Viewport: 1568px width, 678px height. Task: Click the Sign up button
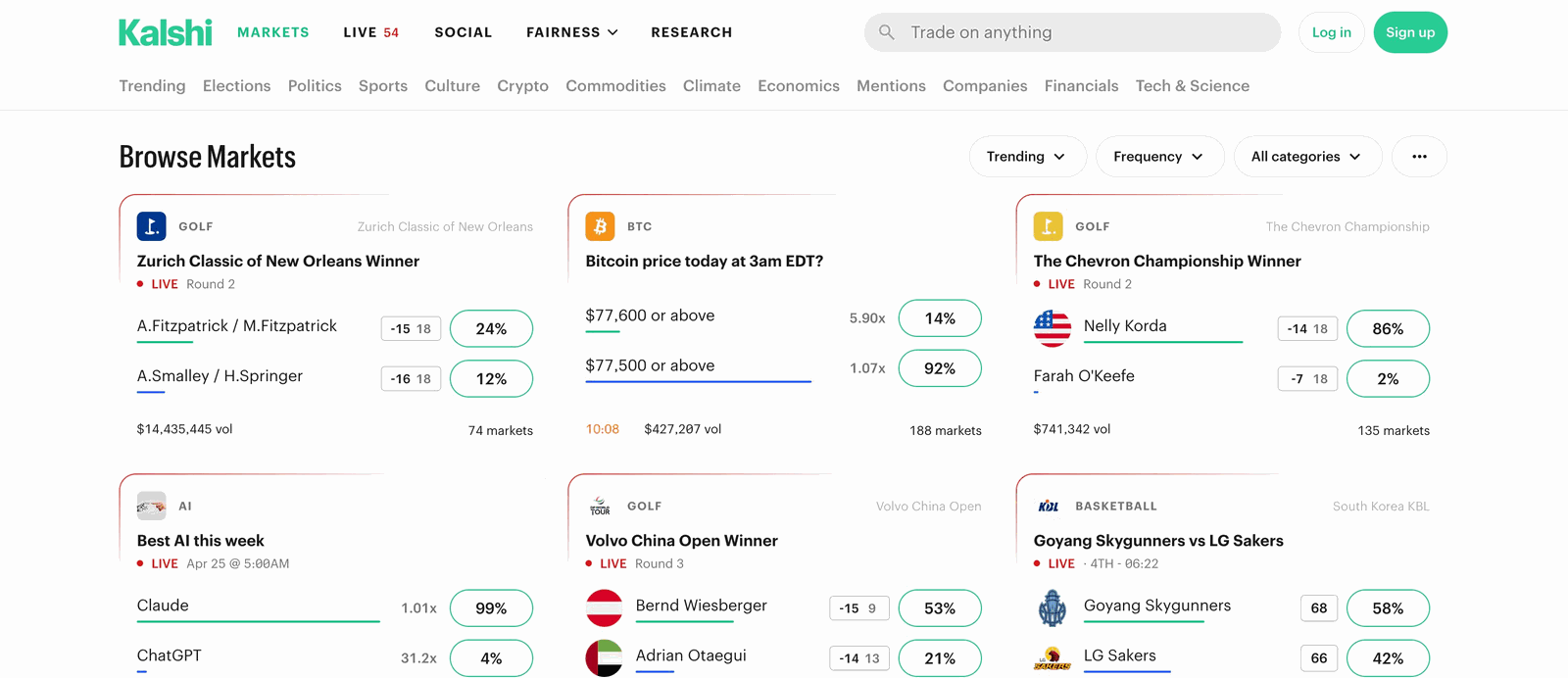1410,32
